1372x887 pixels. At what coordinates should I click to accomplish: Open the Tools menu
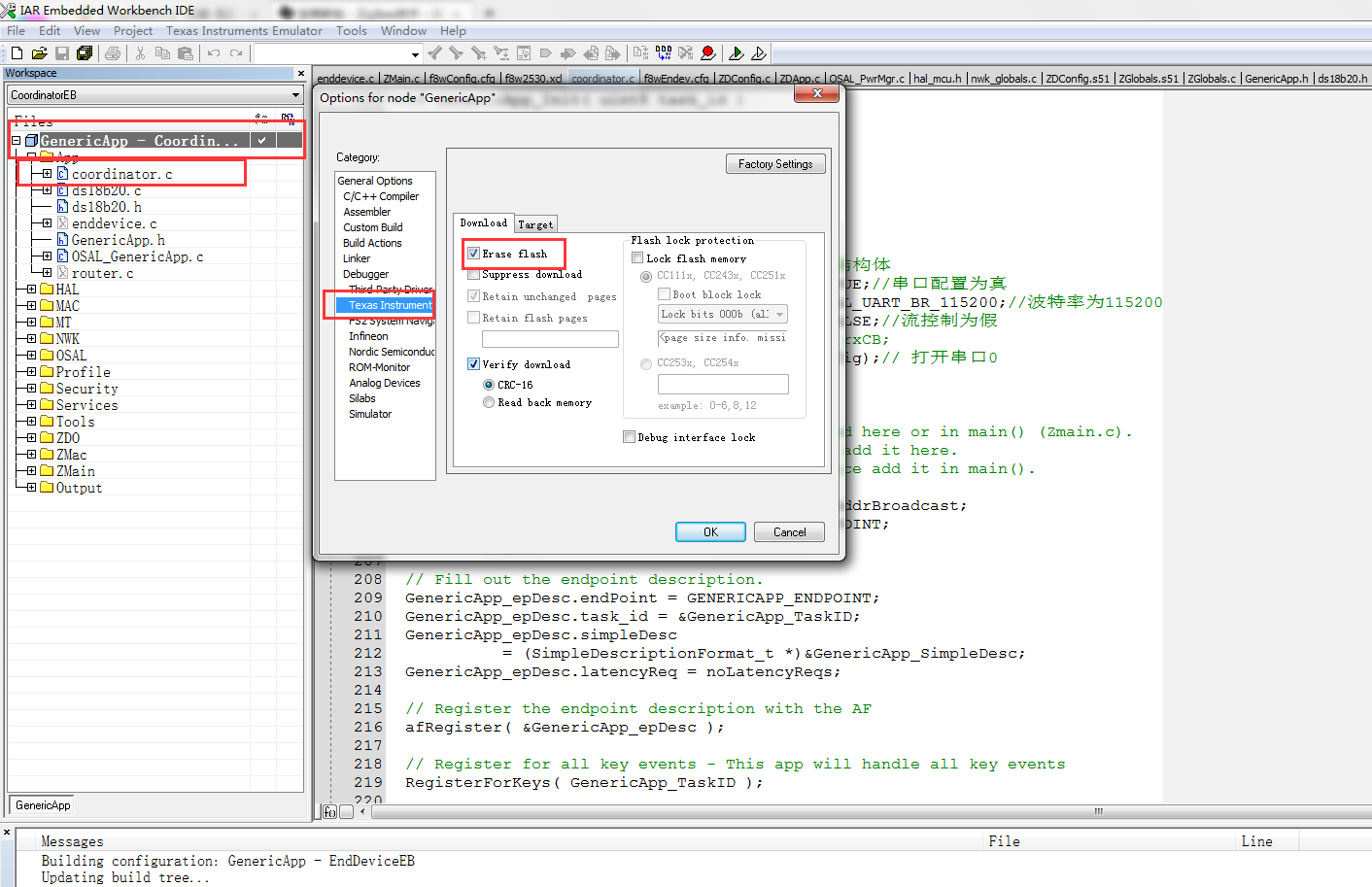coord(352,31)
